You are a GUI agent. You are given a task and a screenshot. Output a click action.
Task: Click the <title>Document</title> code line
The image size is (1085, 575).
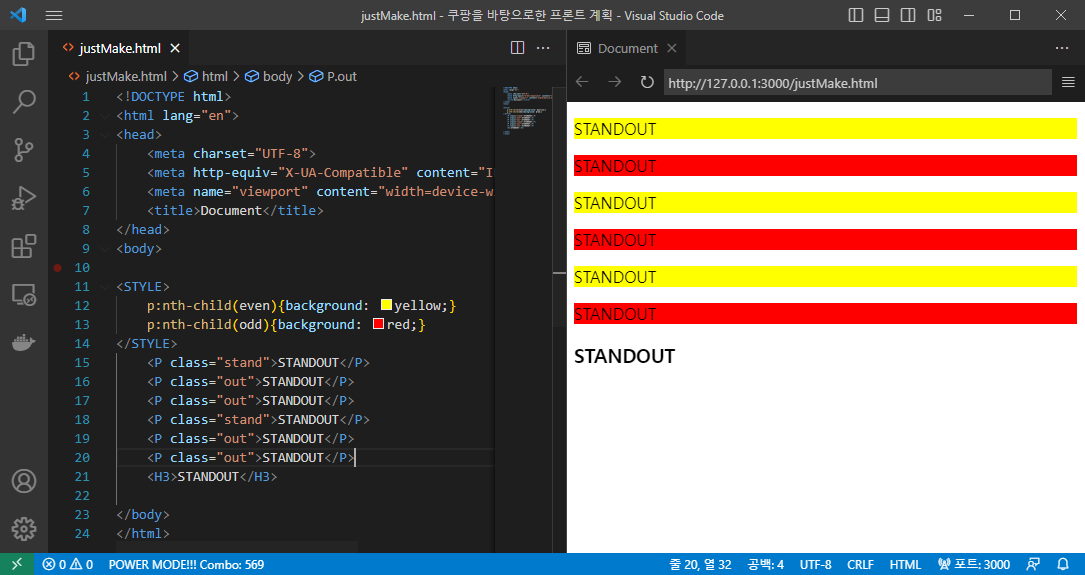click(x=235, y=210)
